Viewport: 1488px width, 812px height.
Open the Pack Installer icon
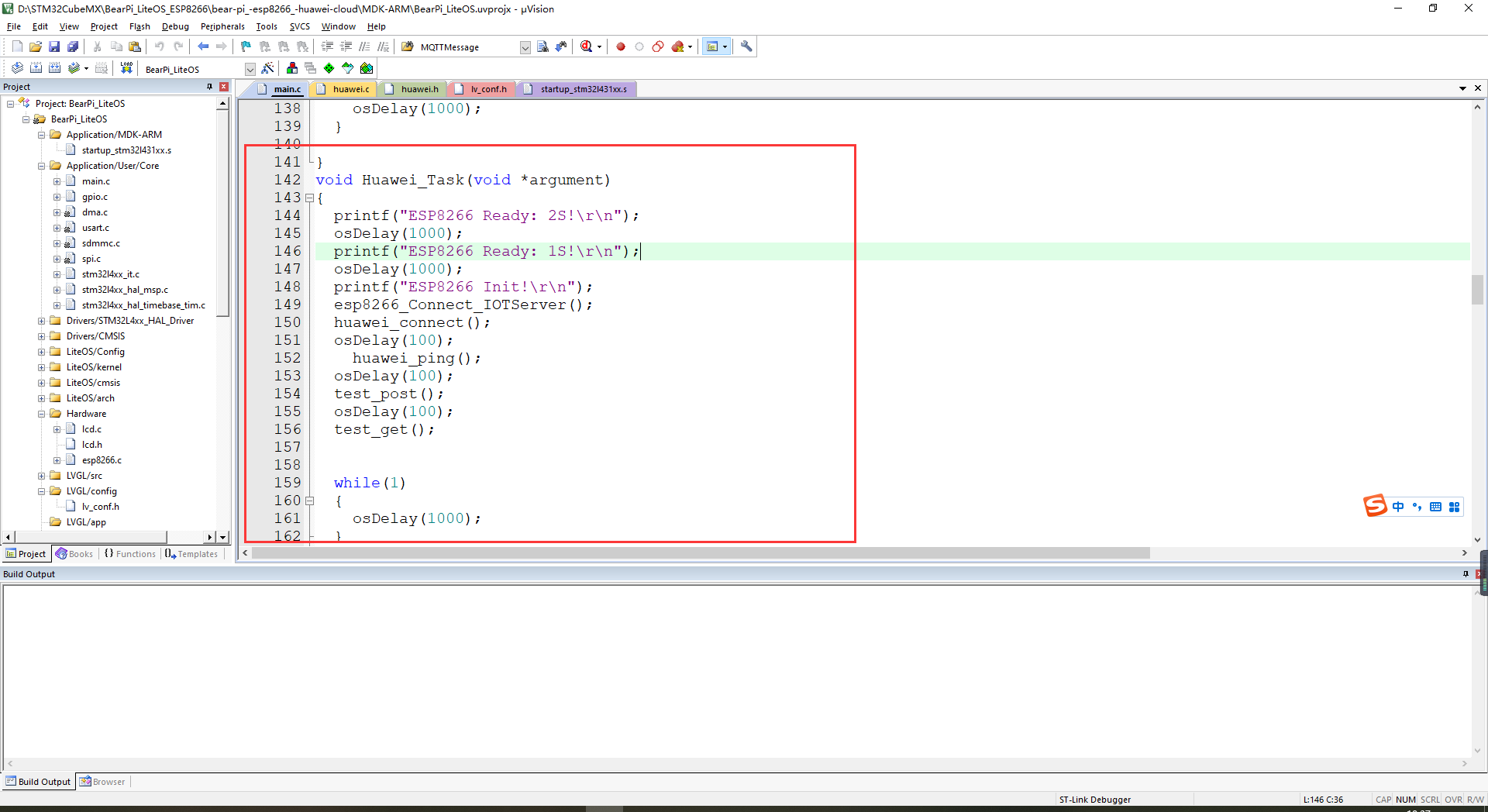(x=367, y=68)
